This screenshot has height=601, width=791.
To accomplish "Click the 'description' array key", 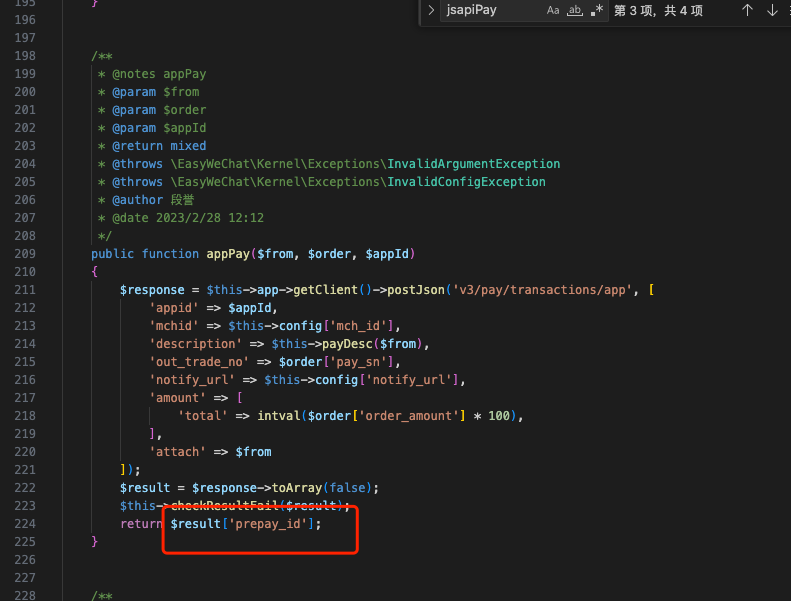I will point(196,344).
